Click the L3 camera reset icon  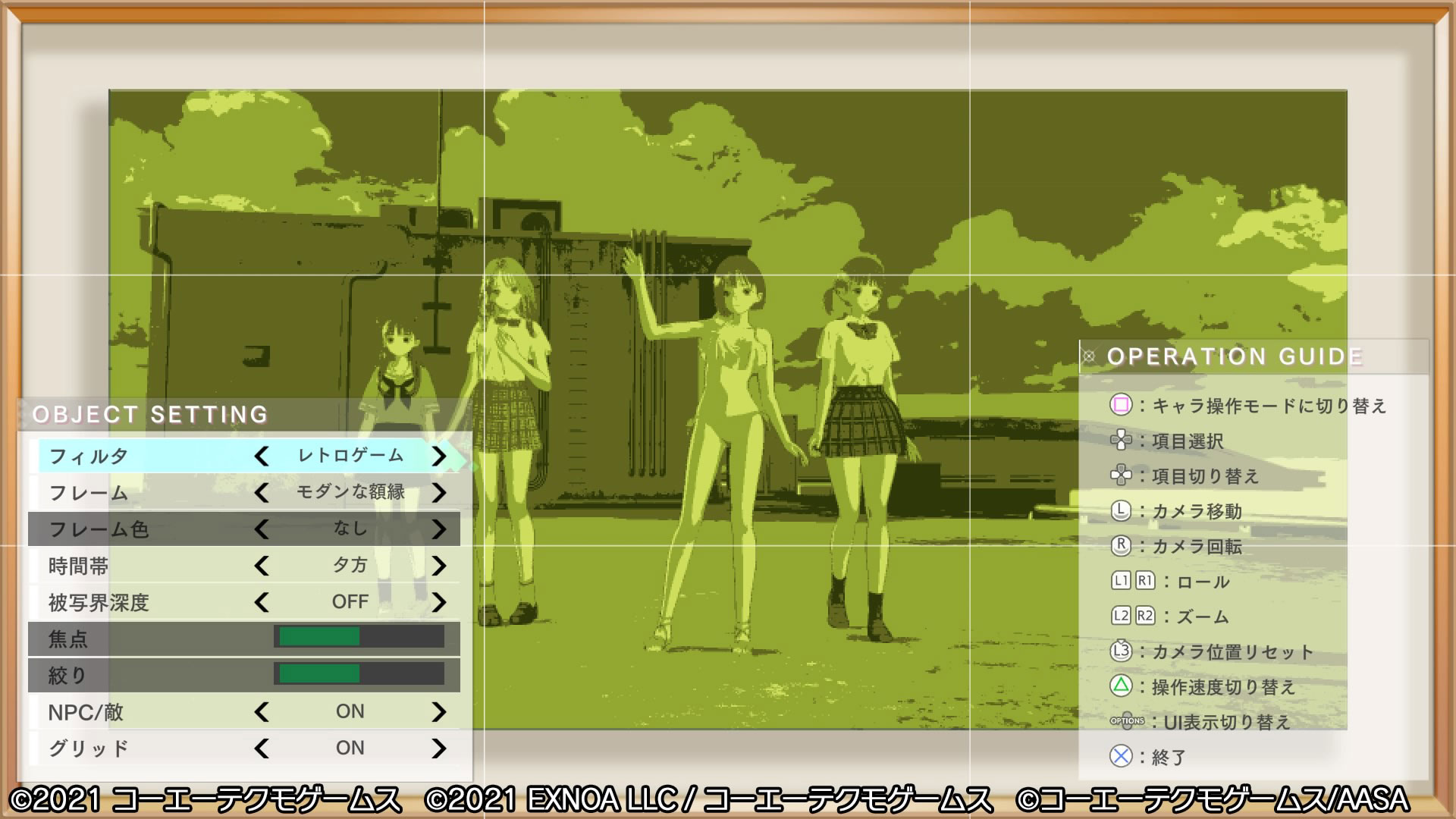tap(1121, 651)
